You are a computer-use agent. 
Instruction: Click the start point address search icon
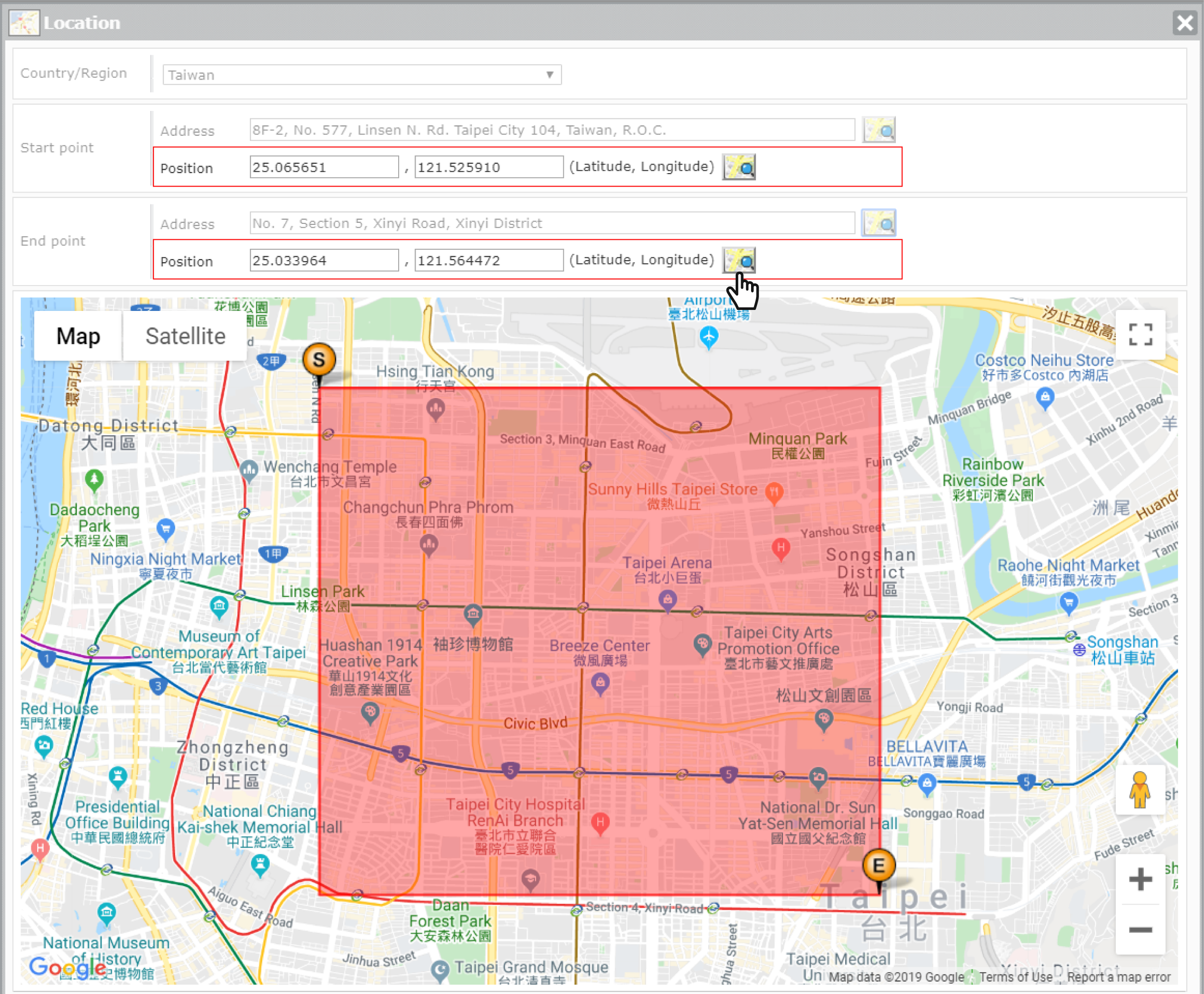click(878, 130)
